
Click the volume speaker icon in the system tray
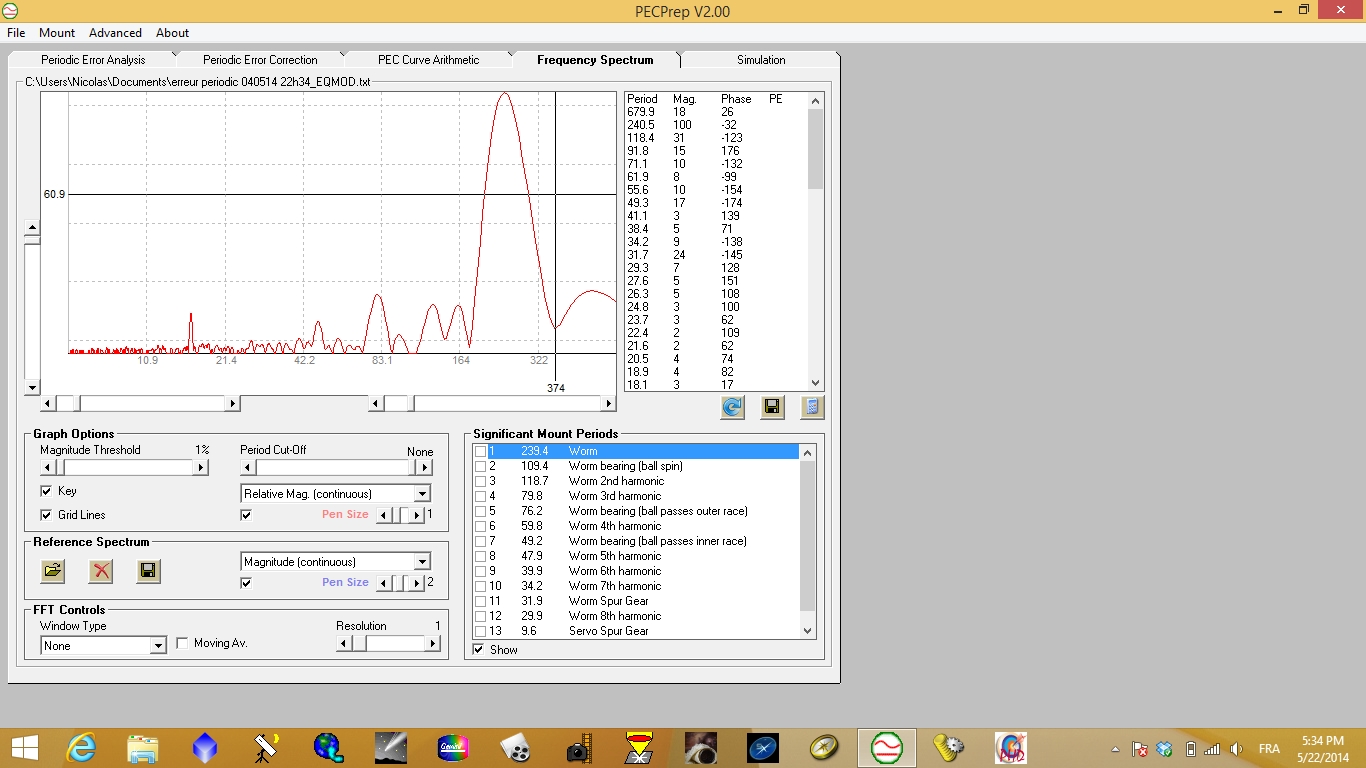point(1237,749)
